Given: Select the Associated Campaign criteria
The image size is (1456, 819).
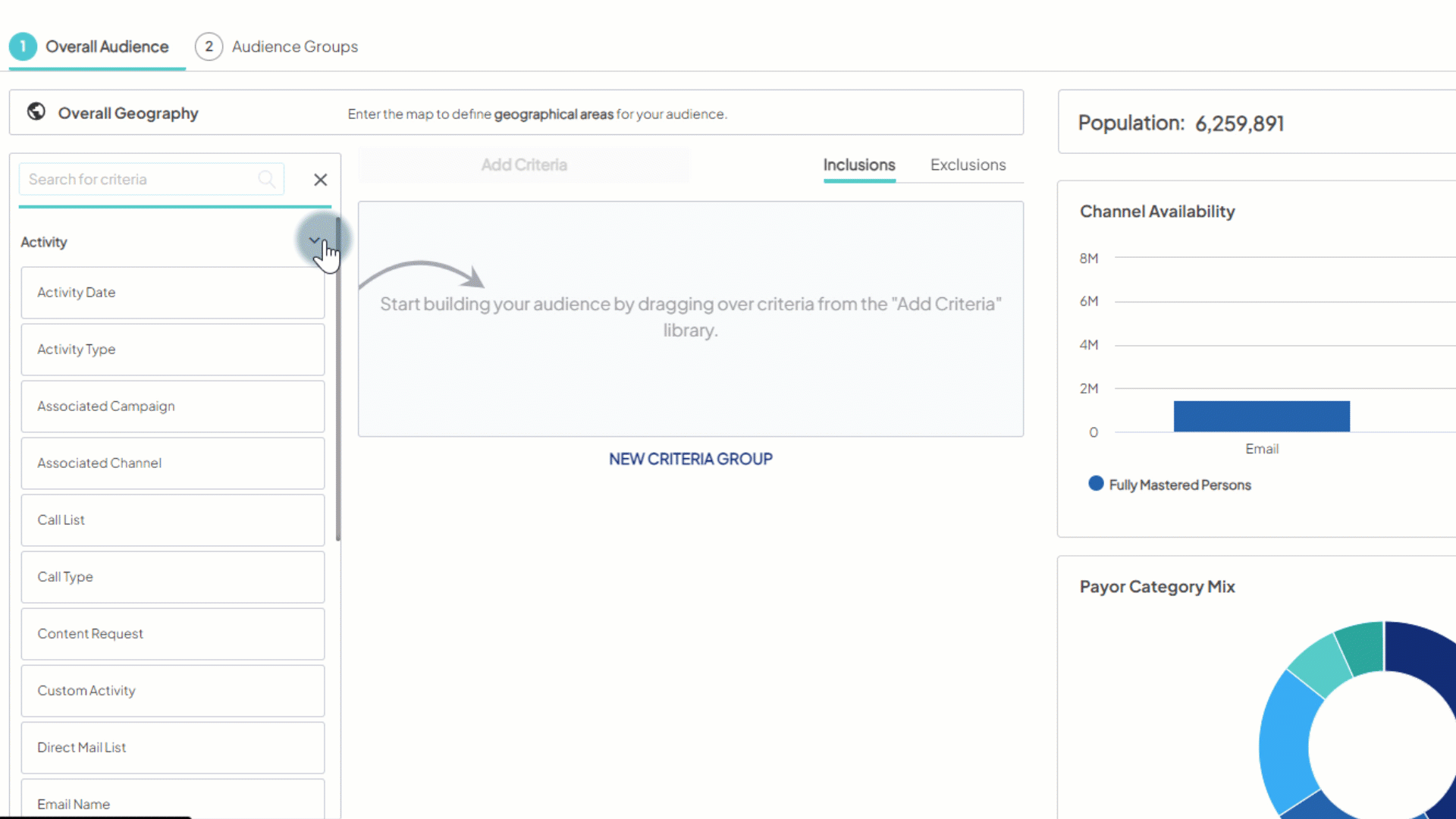Looking at the screenshot, I should [x=172, y=406].
